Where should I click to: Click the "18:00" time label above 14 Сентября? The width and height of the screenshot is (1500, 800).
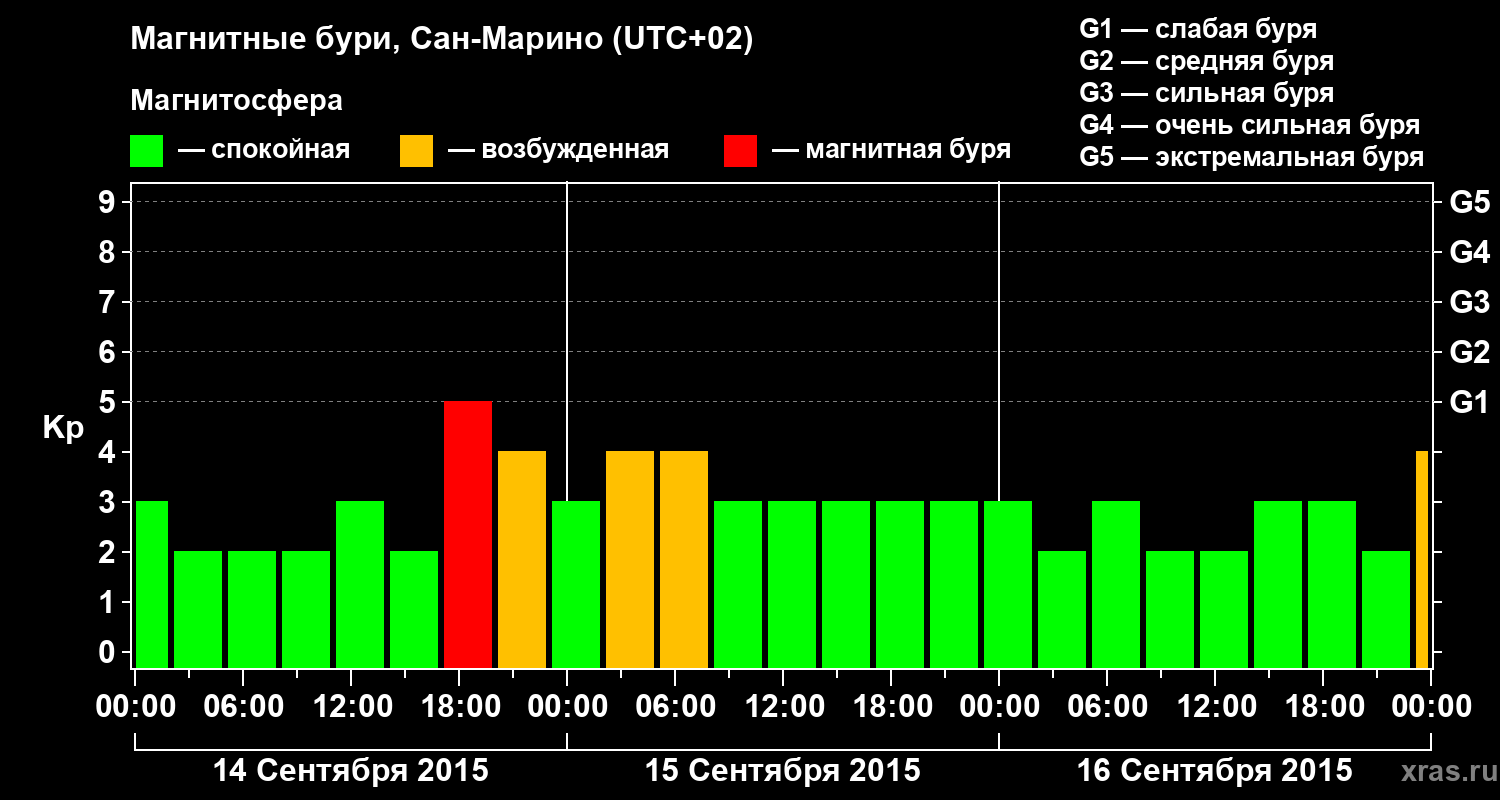(459, 707)
